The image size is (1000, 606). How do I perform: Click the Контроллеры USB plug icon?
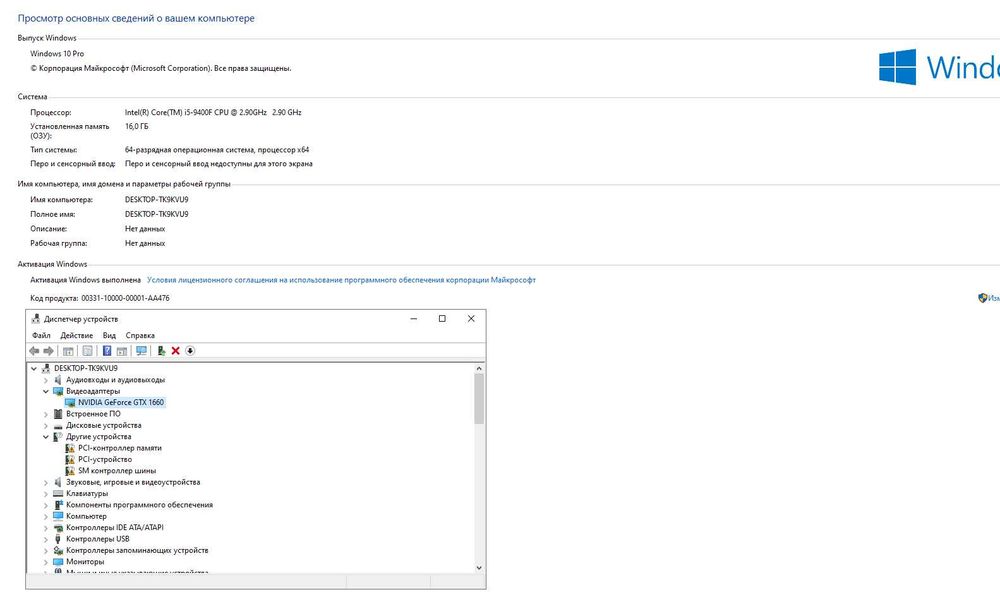[58, 539]
